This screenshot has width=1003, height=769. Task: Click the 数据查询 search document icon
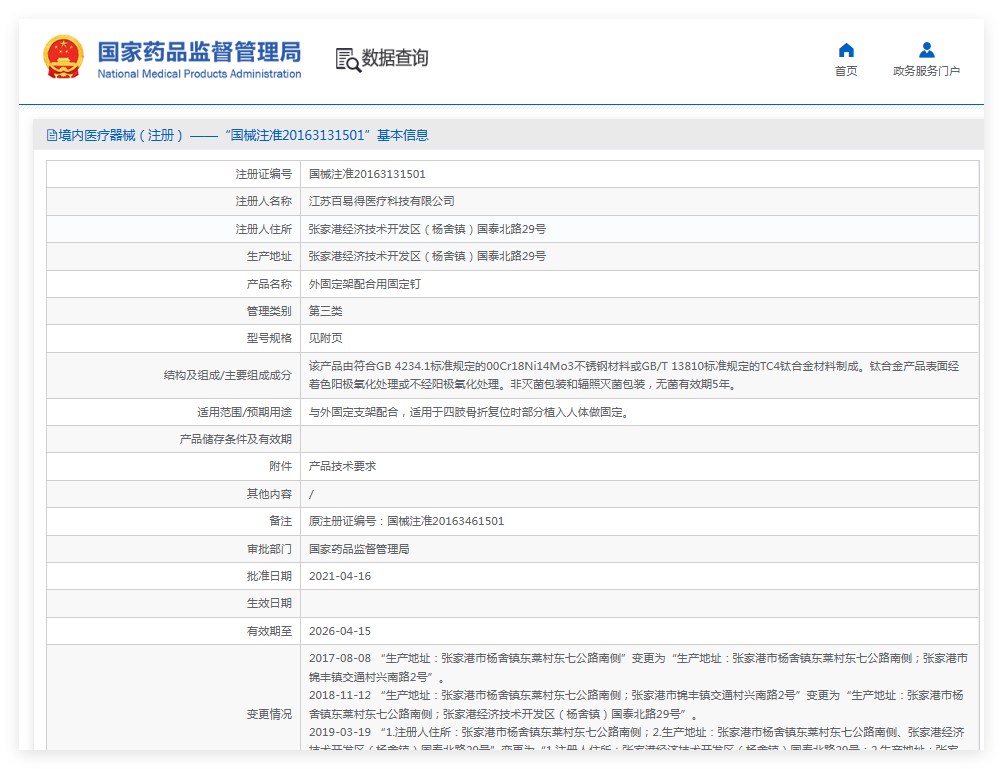[348, 59]
